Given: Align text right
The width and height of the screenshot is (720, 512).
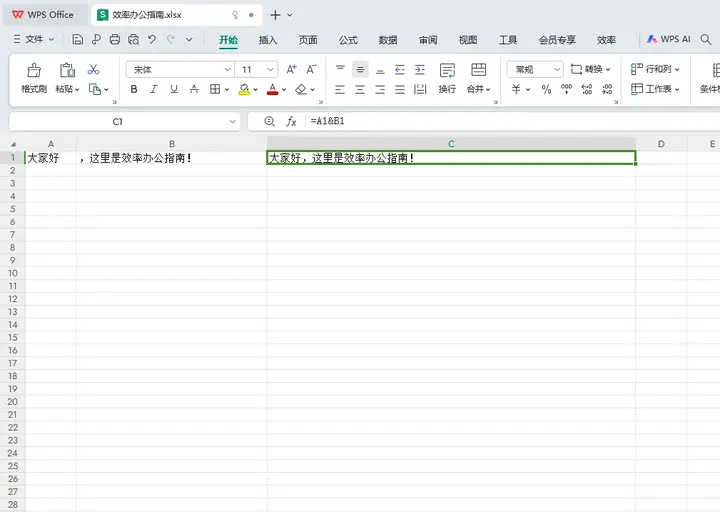Looking at the screenshot, I should (x=380, y=89).
